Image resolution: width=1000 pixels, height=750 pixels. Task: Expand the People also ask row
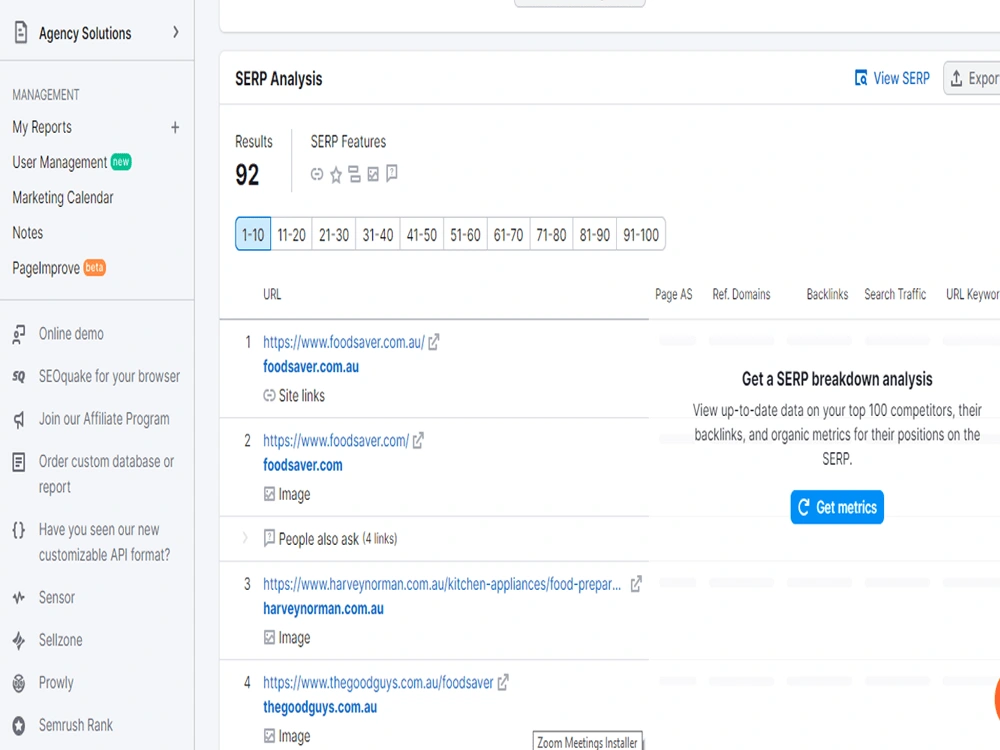[x=245, y=538]
